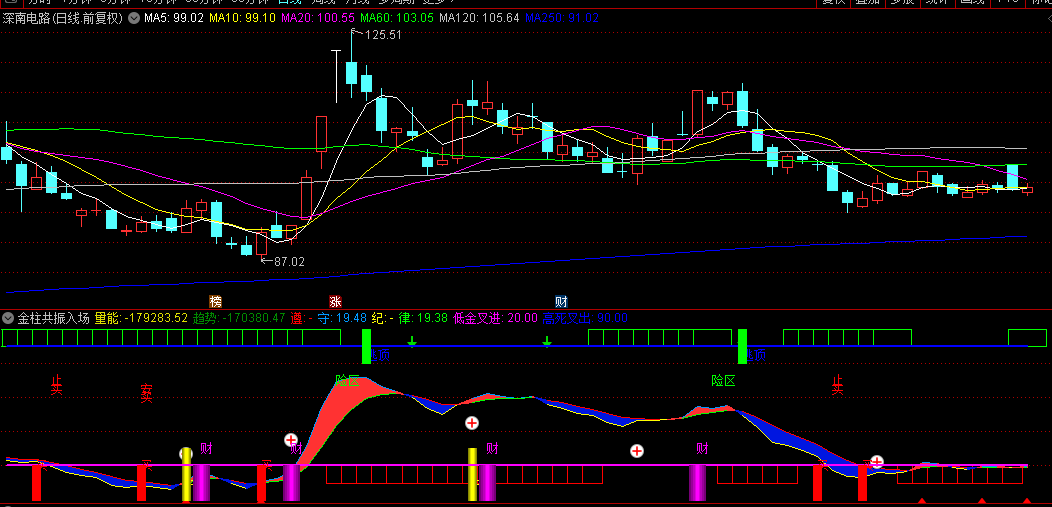Select the MA120: 105.64 label
1052x507 pixels.
click(x=479, y=19)
